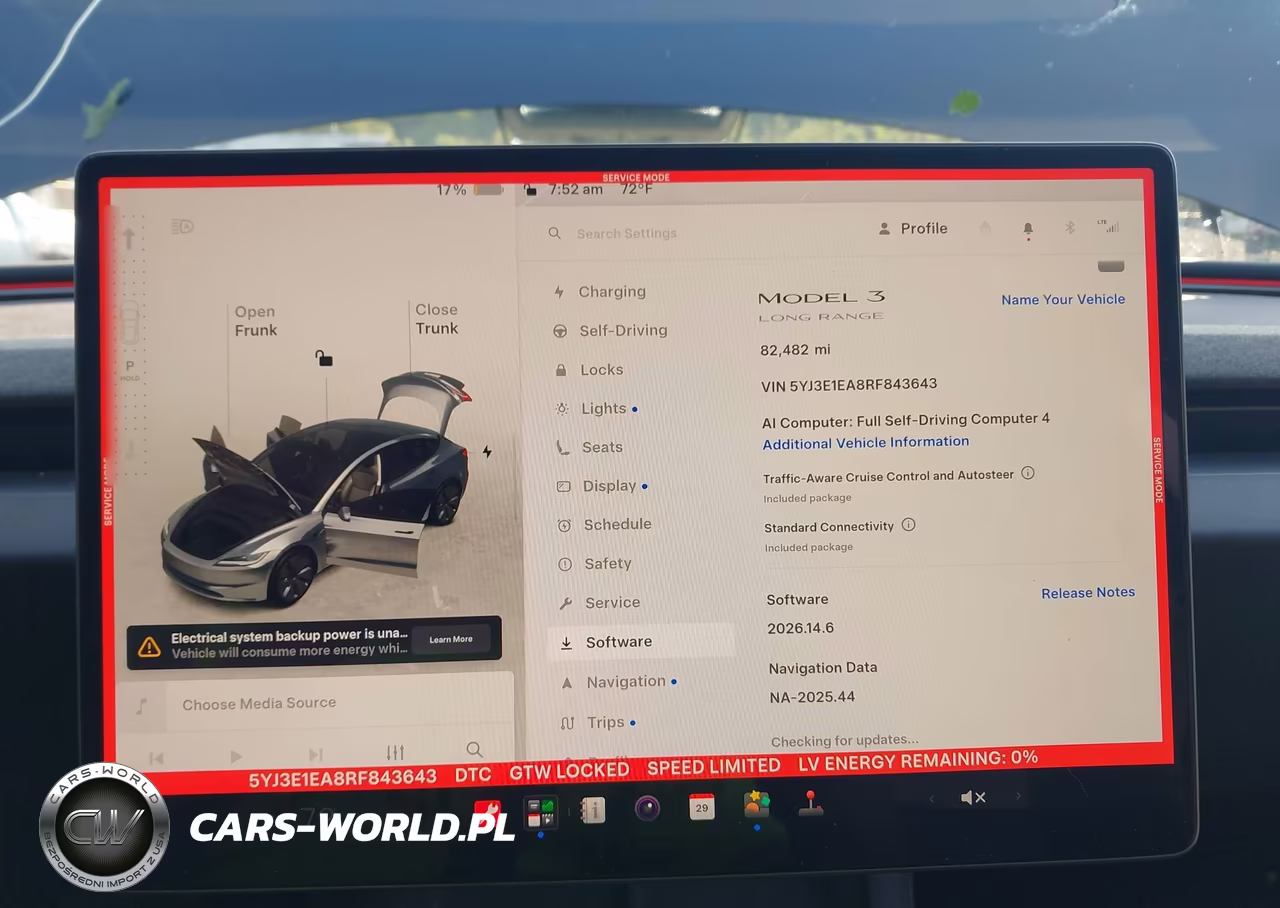Open Additional Vehicle Information link

pyautogui.click(x=866, y=442)
